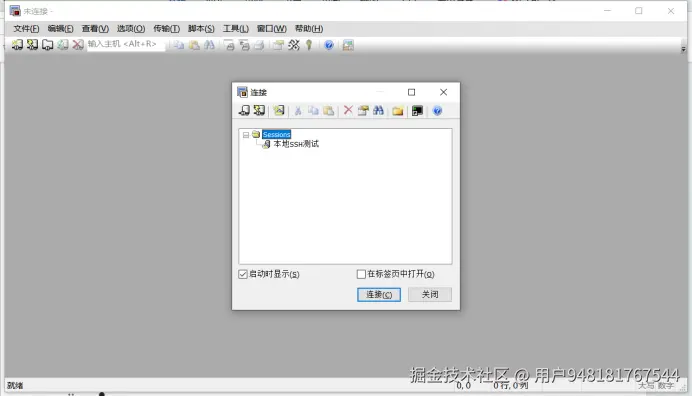The width and height of the screenshot is (692, 397).
Task: Click the key icon for public key settings
Action: click(x=309, y=45)
